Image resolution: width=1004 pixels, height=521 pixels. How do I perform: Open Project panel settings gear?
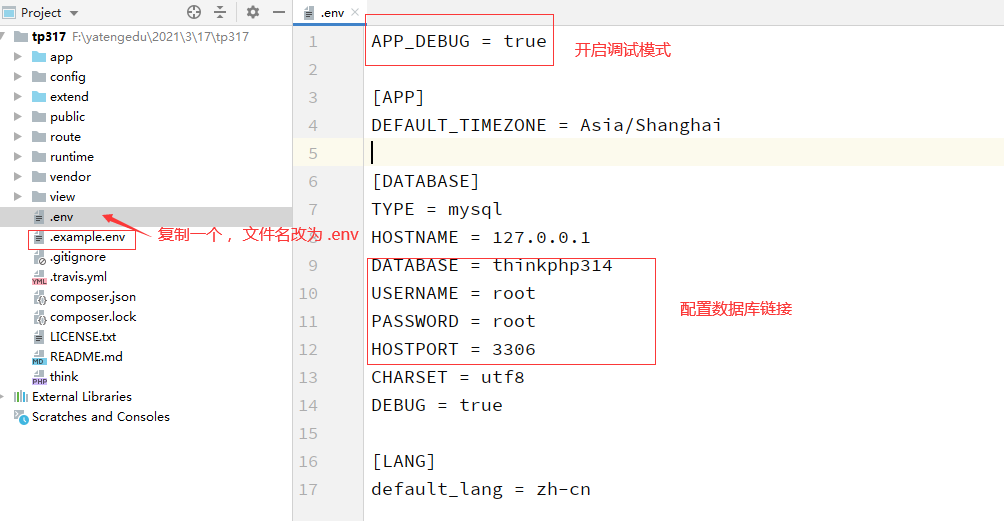click(x=253, y=12)
